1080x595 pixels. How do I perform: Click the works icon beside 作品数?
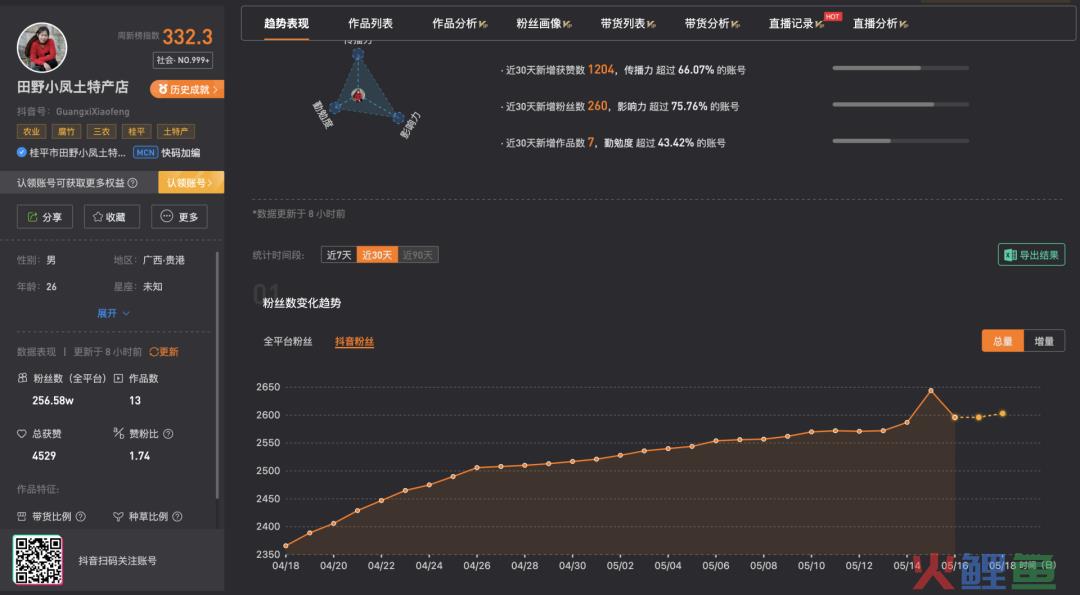(118, 378)
